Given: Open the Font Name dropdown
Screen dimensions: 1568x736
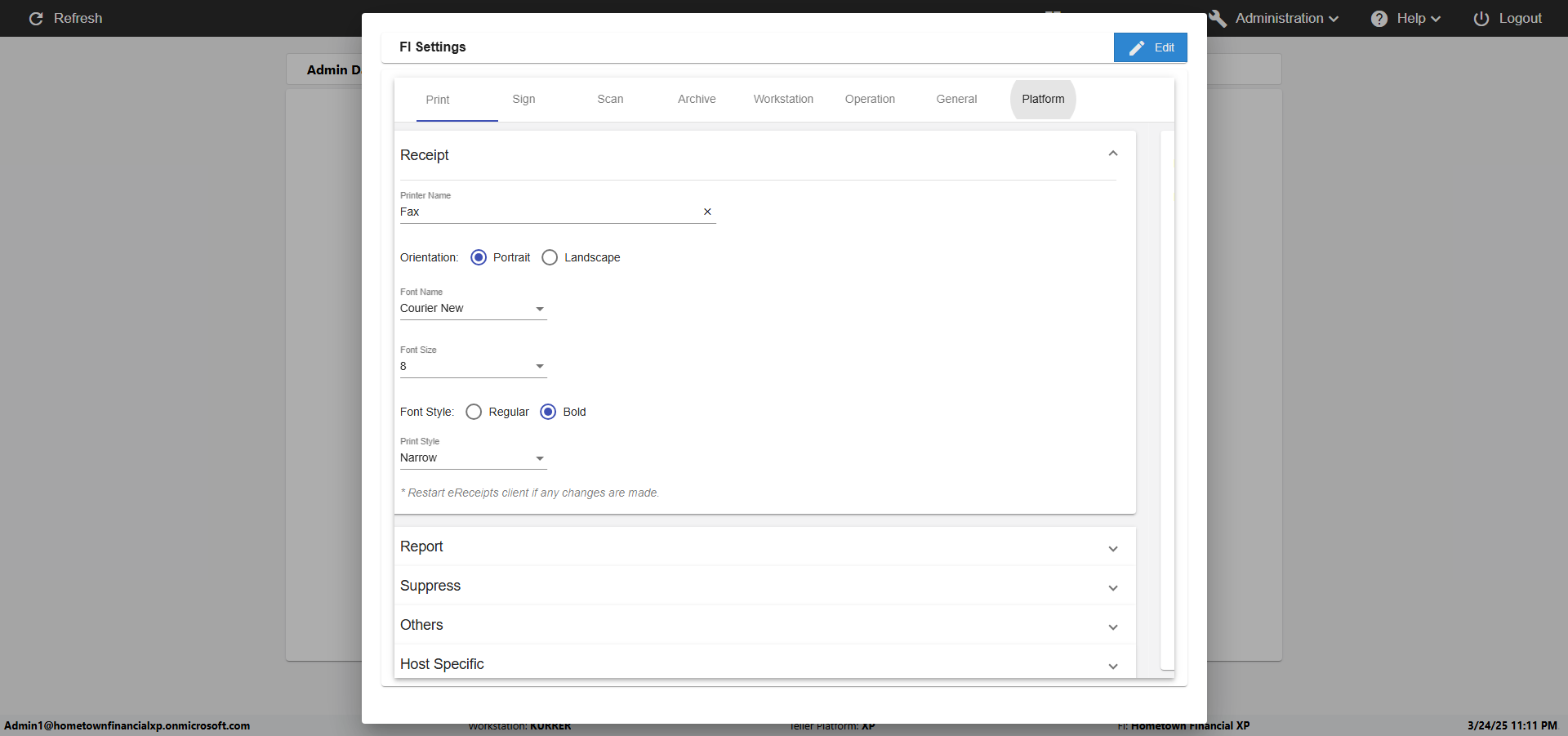Looking at the screenshot, I should tap(540, 309).
